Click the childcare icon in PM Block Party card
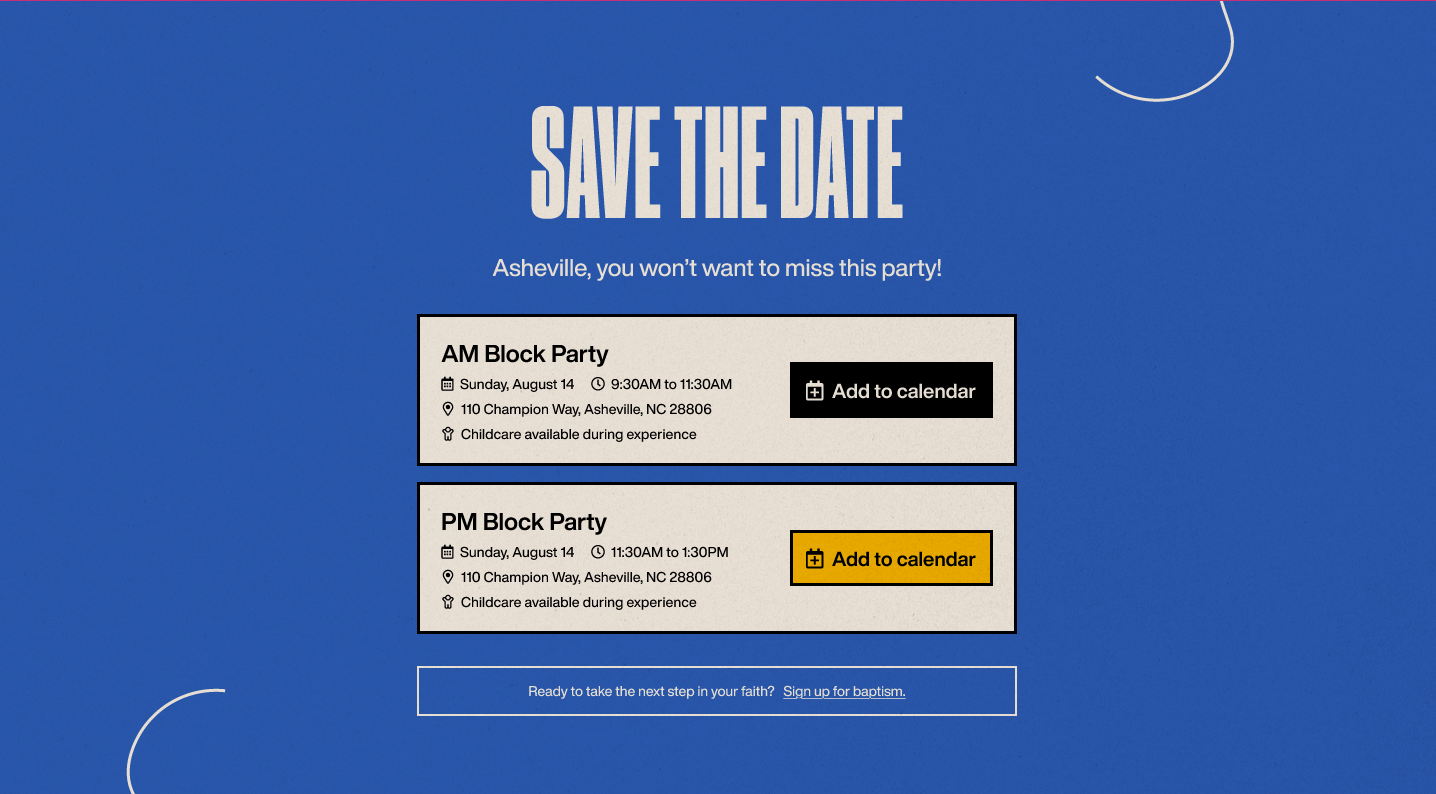 (448, 602)
